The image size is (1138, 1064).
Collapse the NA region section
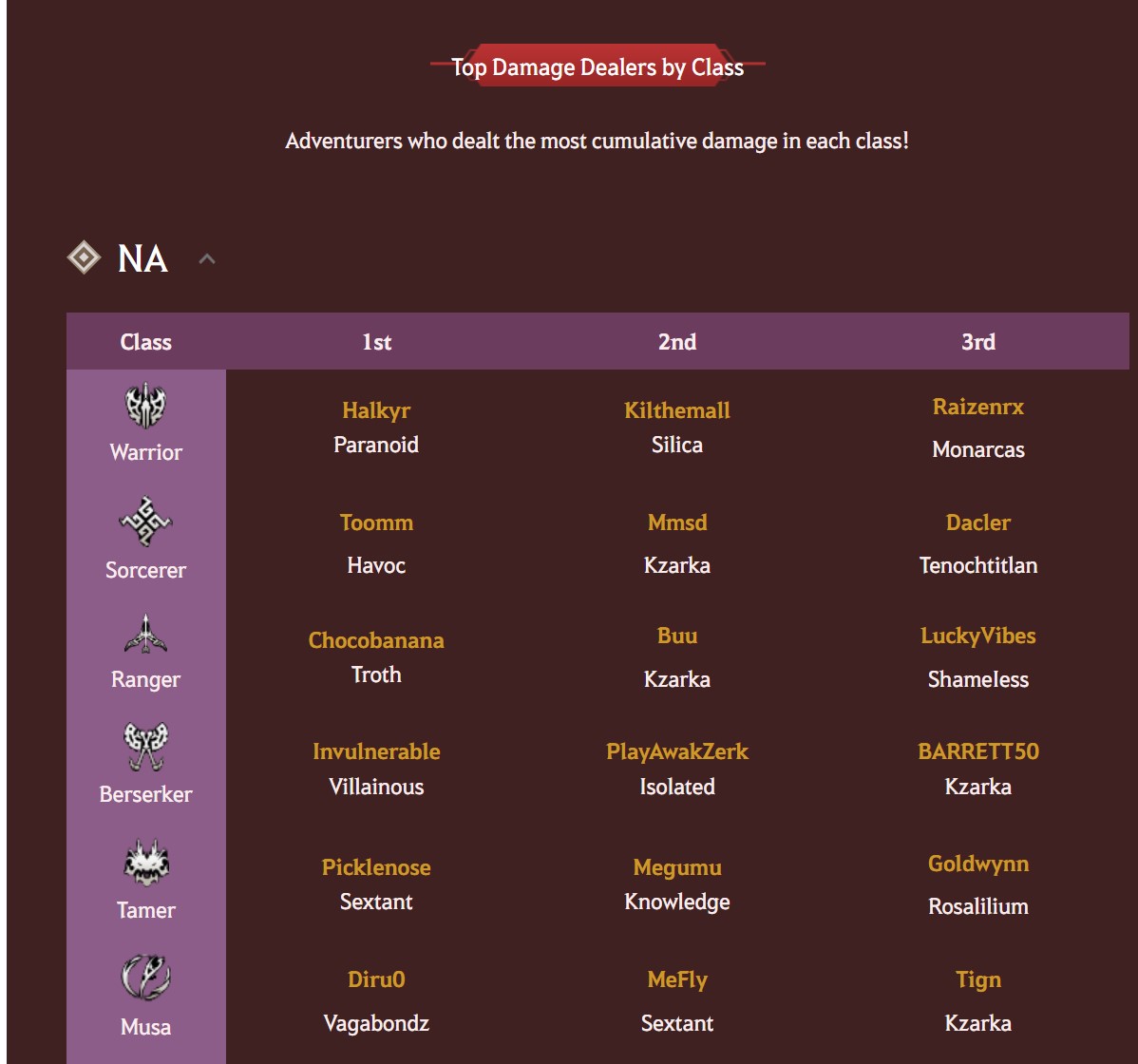(208, 258)
